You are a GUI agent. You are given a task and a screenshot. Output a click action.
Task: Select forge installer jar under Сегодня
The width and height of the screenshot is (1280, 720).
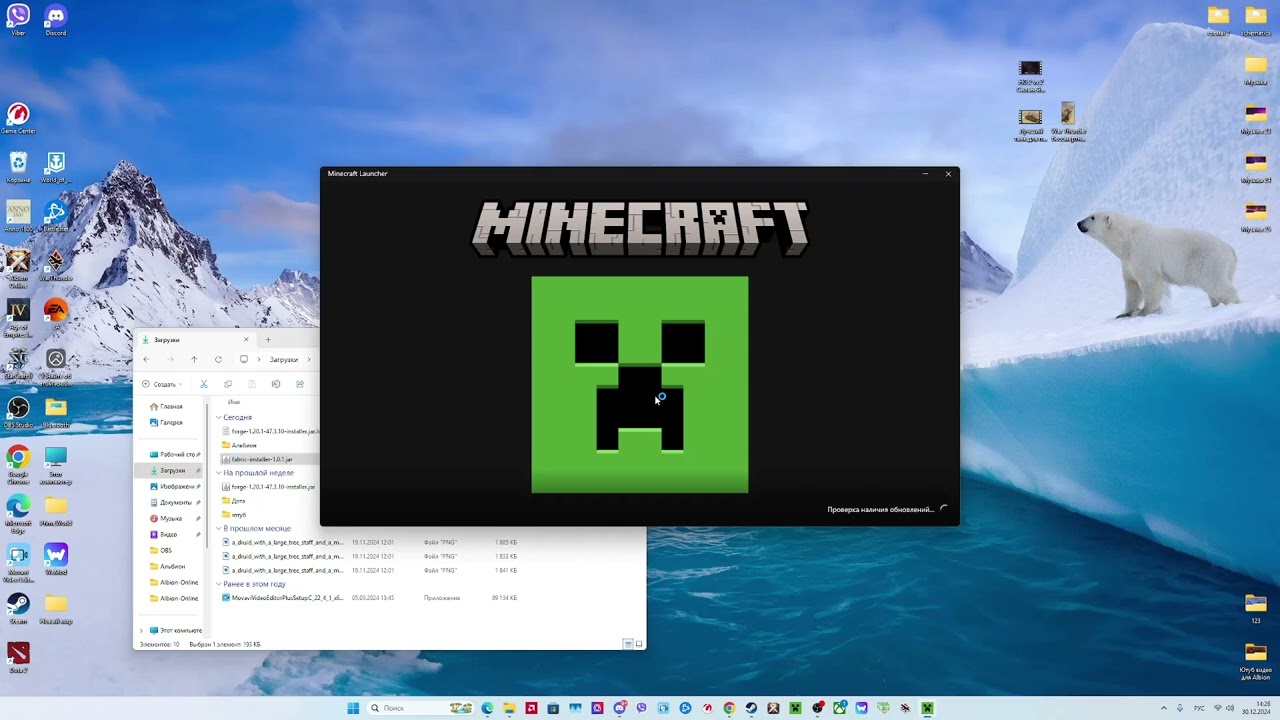(270, 431)
